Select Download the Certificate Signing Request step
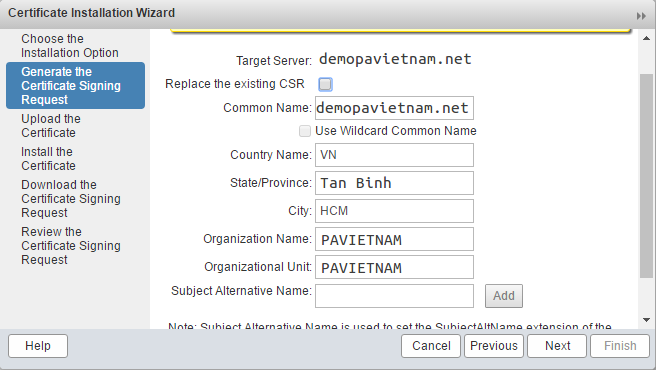This screenshot has width=656, height=370. pos(71,198)
